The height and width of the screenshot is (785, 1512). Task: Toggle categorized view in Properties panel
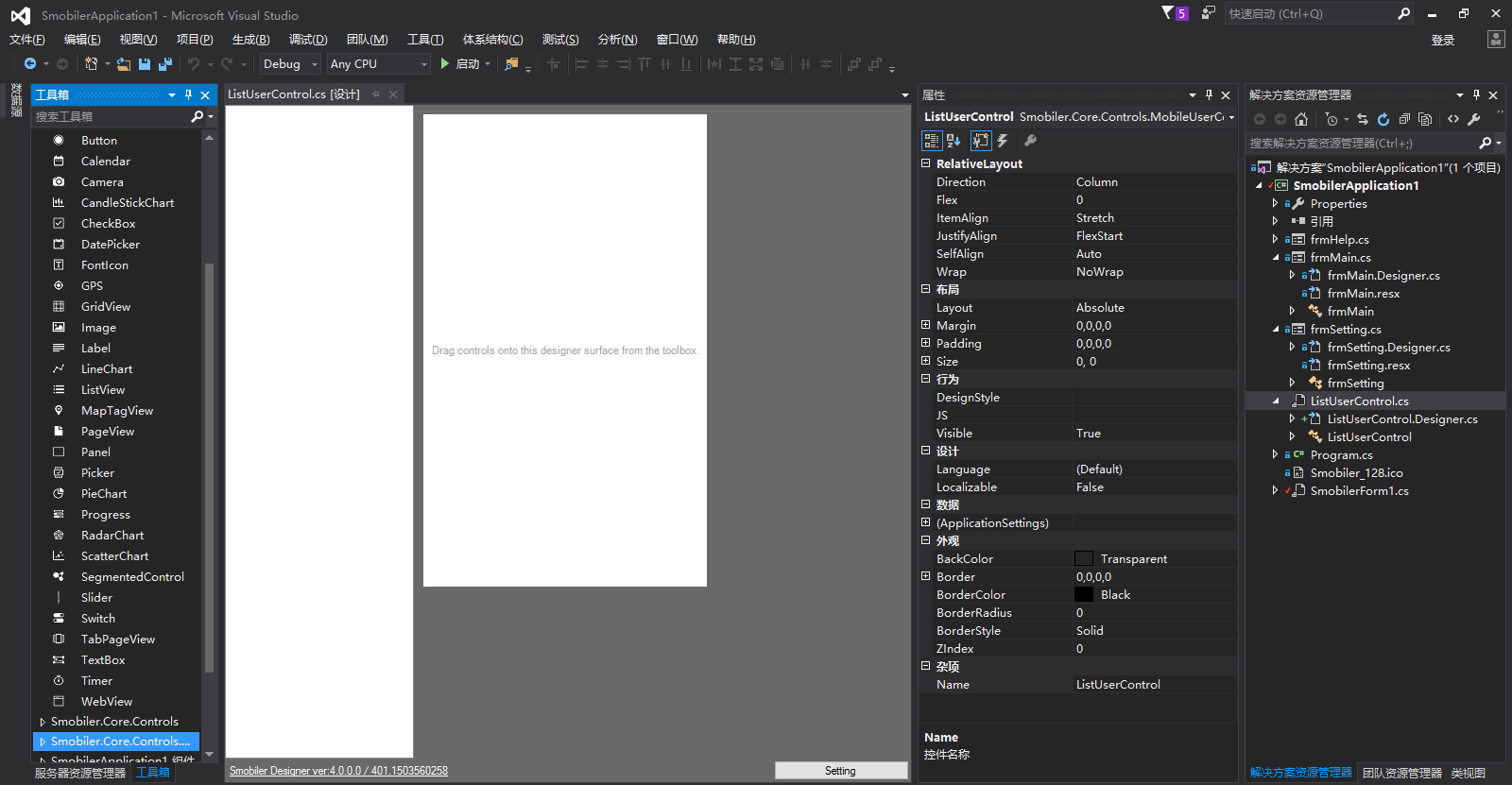coord(932,141)
